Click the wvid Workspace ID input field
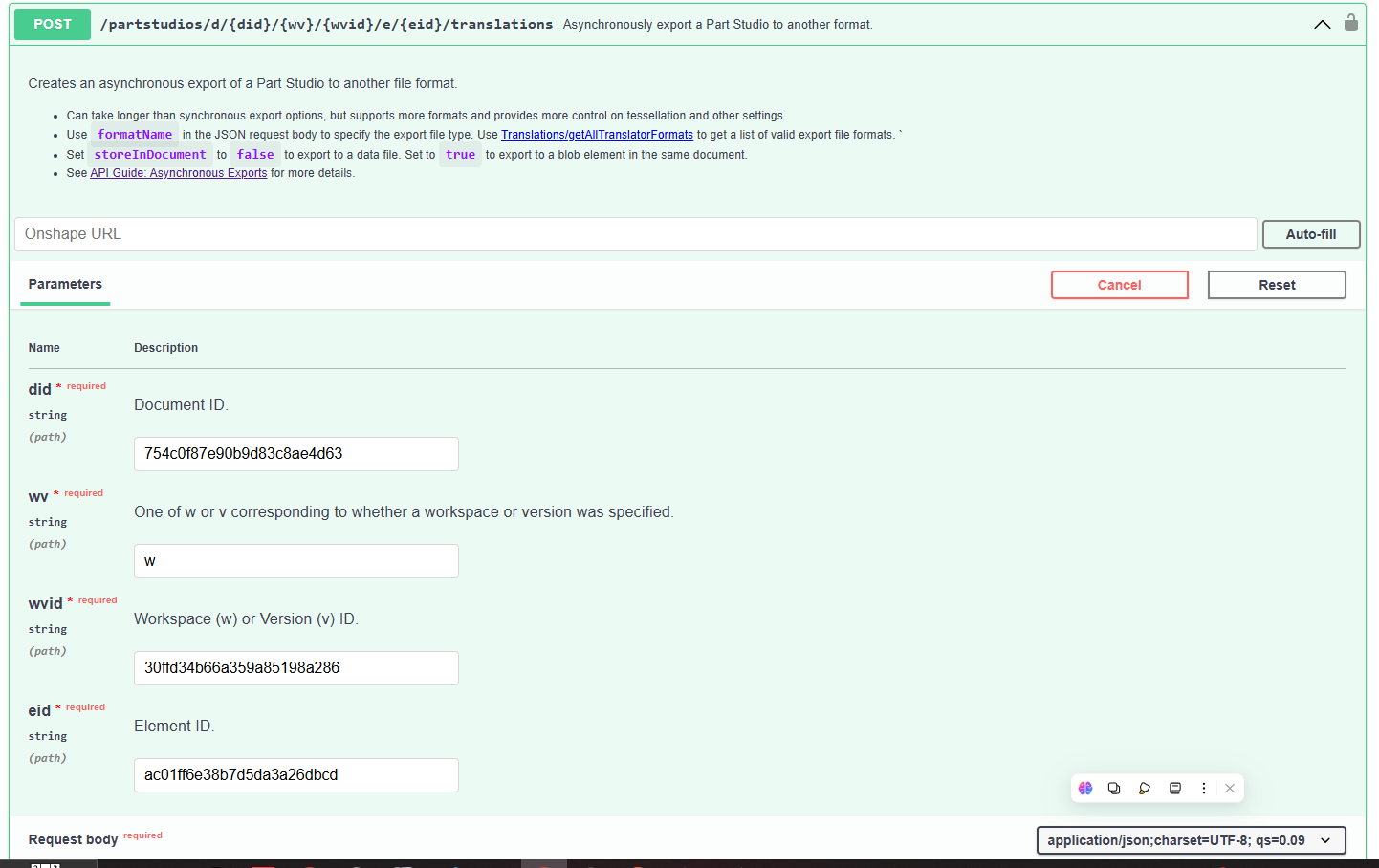 (296, 668)
